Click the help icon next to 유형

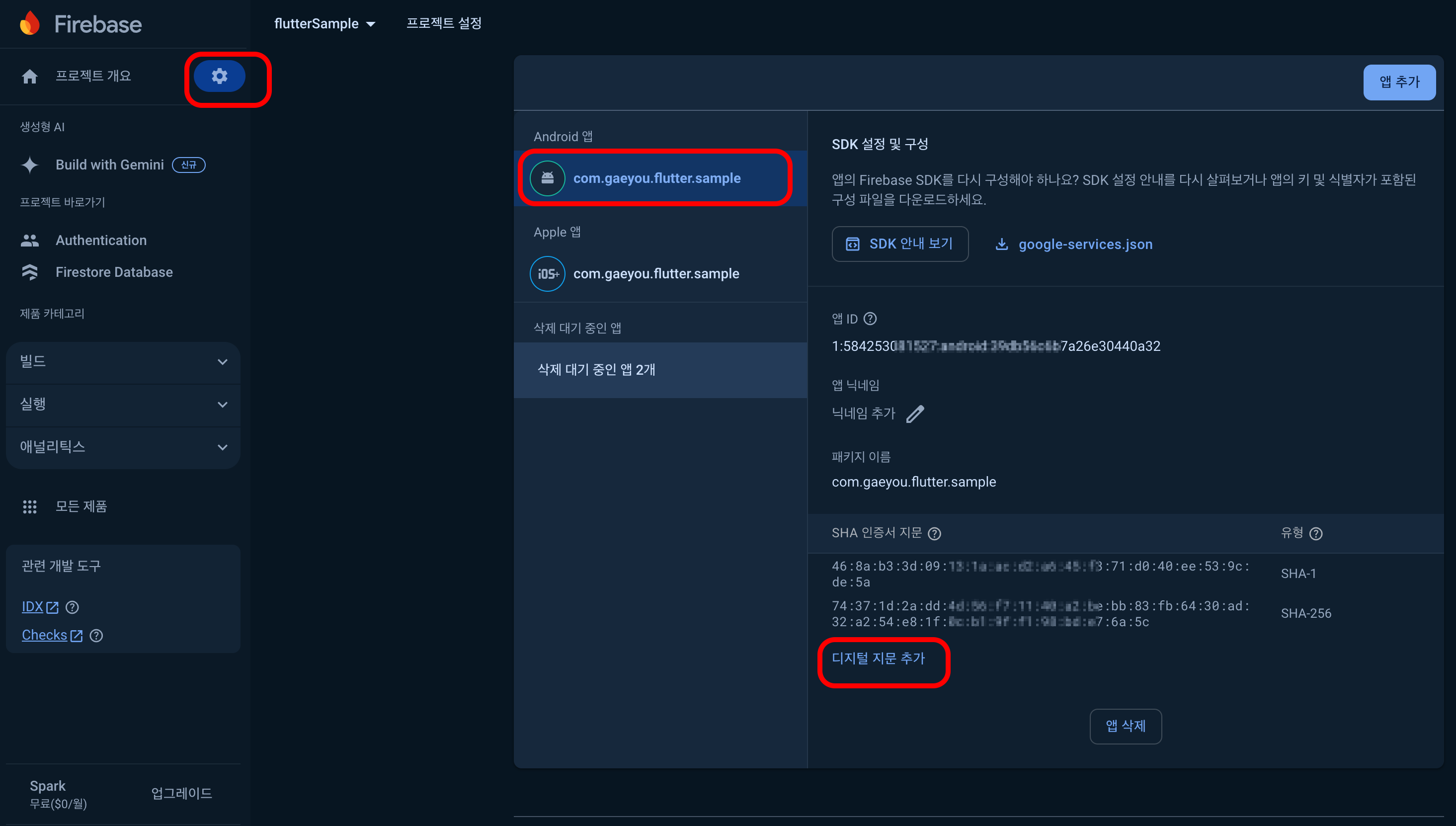(x=1315, y=533)
